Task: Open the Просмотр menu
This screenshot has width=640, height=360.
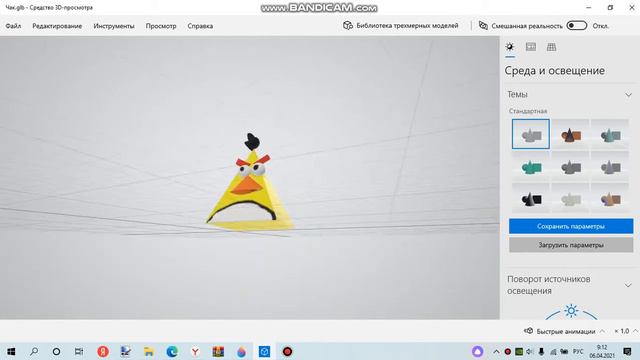Action: [x=161, y=26]
